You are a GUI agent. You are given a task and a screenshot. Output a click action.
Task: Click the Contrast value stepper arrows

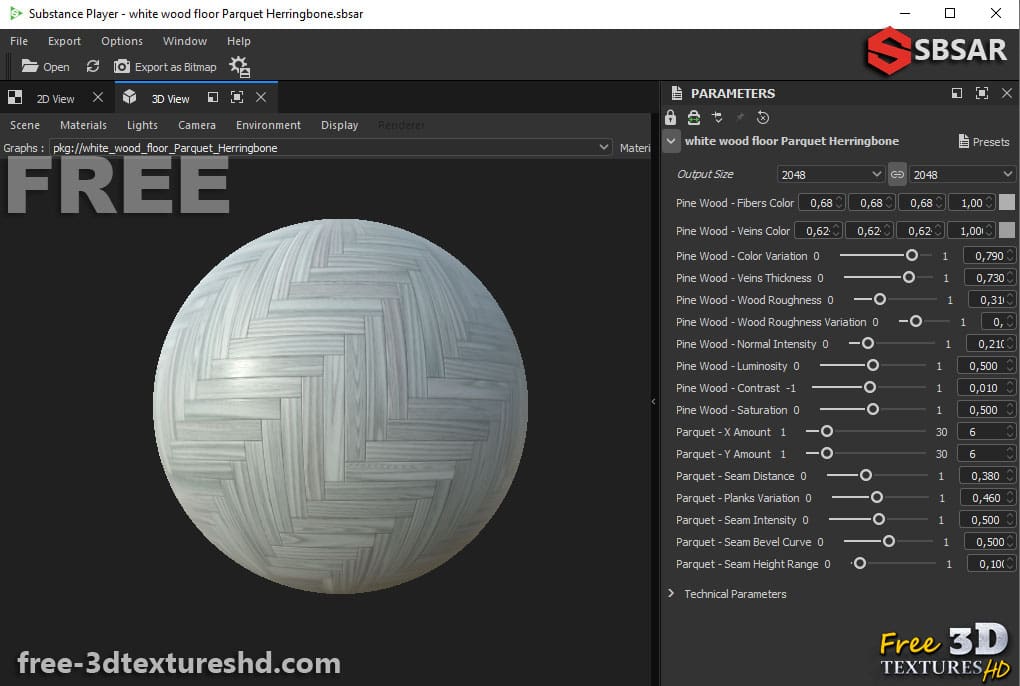(1010, 388)
